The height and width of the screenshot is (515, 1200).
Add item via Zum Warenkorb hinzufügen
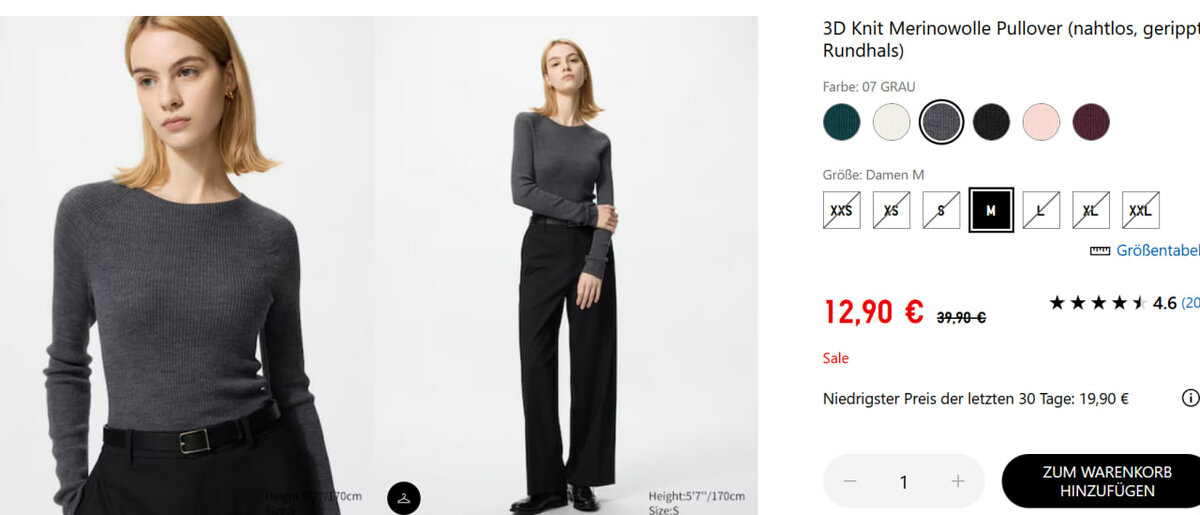coord(1100,482)
